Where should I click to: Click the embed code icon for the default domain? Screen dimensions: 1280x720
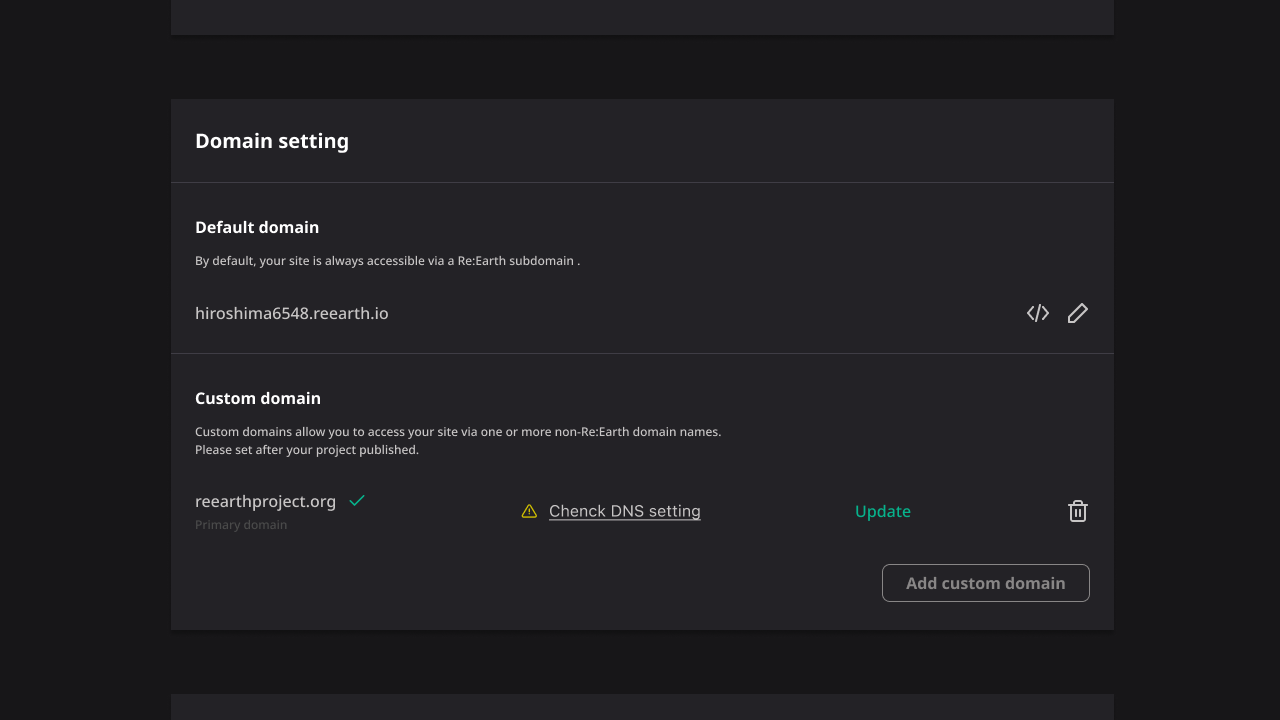1038,313
